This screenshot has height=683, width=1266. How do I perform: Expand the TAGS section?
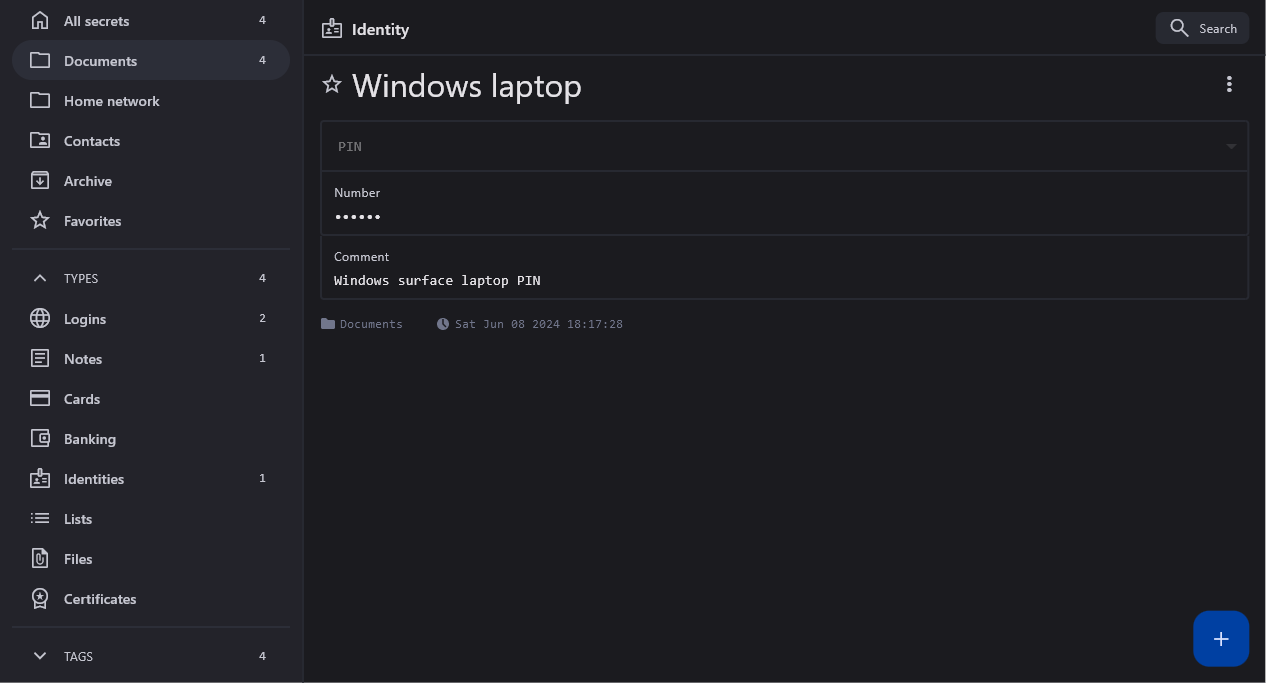pos(40,657)
